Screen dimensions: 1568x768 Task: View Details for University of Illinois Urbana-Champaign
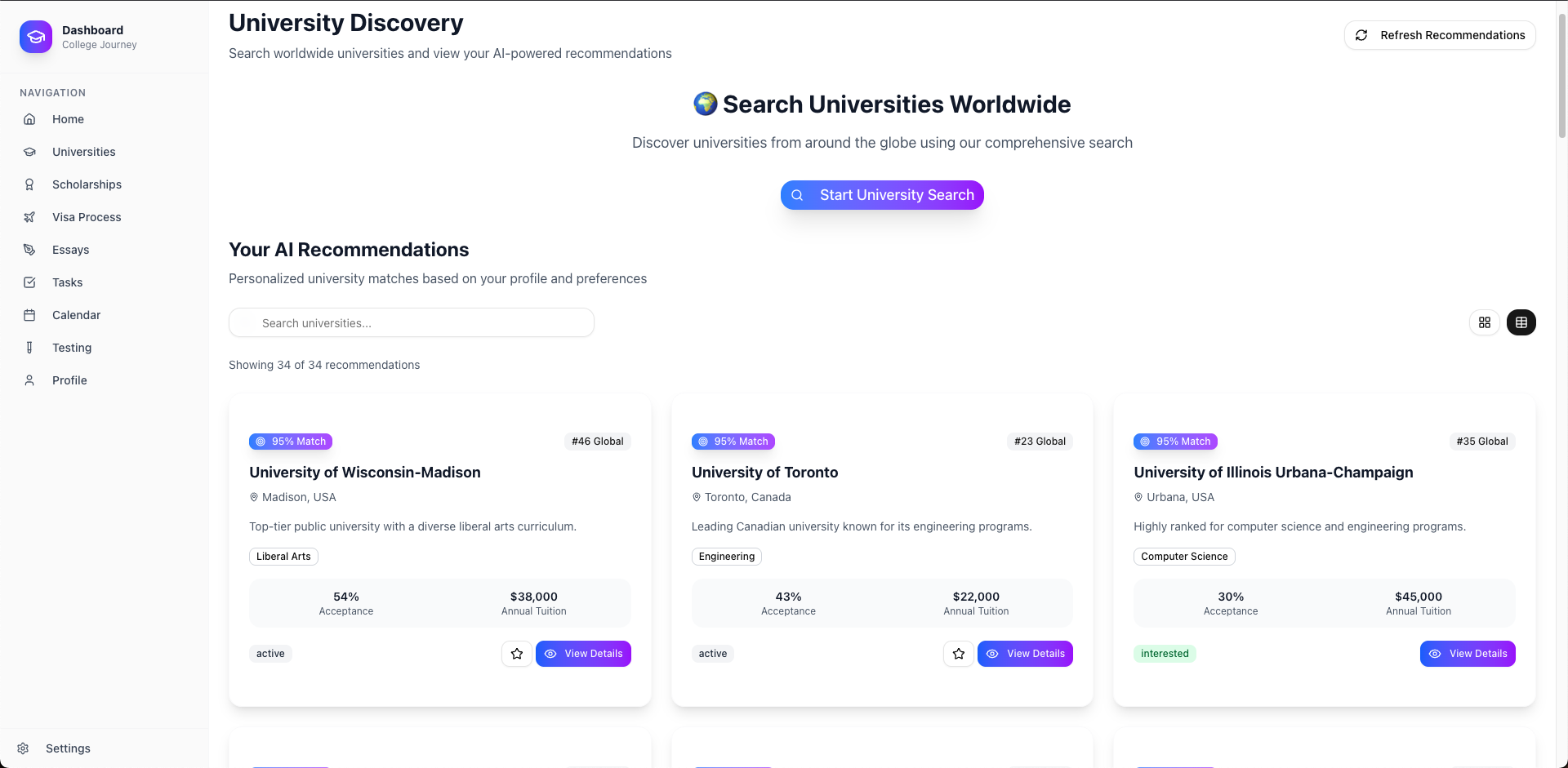click(1468, 654)
